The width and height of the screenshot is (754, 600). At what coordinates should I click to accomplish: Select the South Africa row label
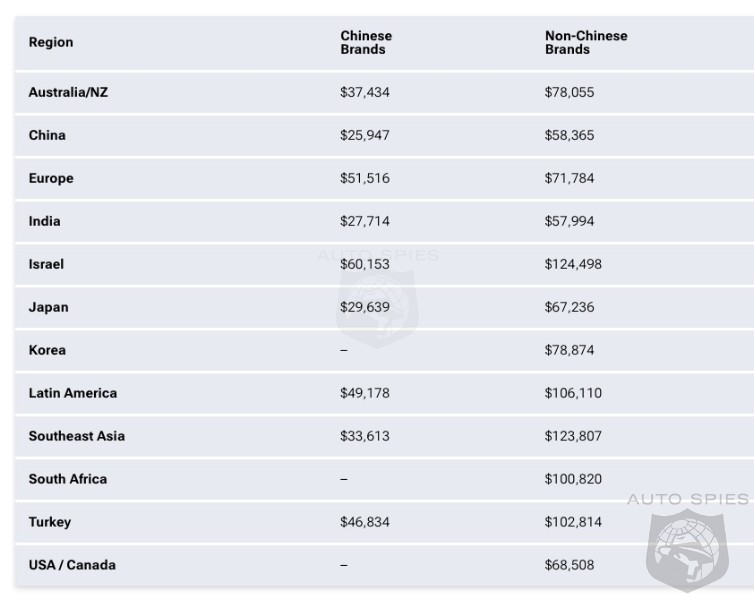click(68, 479)
